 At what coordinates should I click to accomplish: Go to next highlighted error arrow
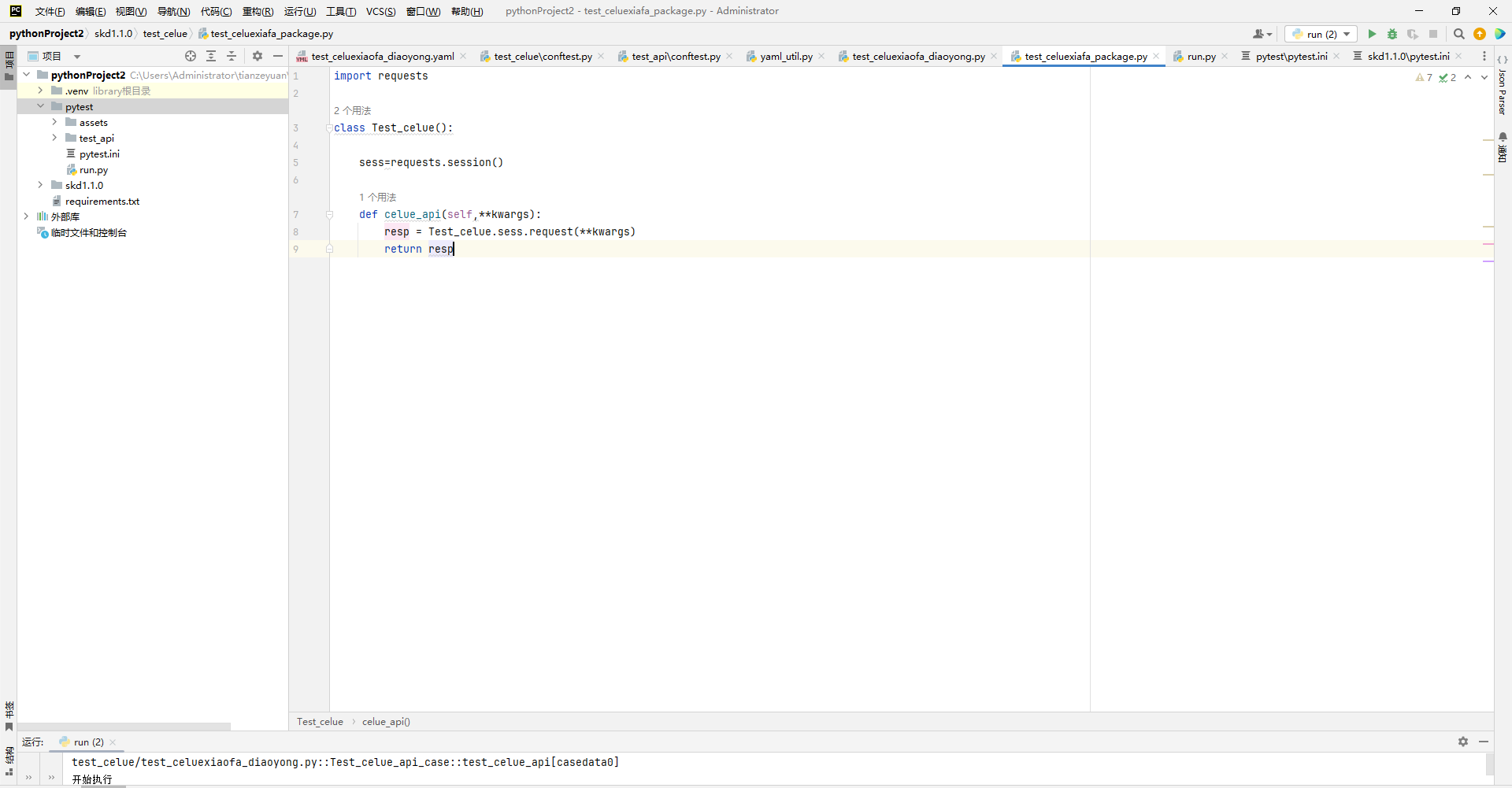point(1484,77)
